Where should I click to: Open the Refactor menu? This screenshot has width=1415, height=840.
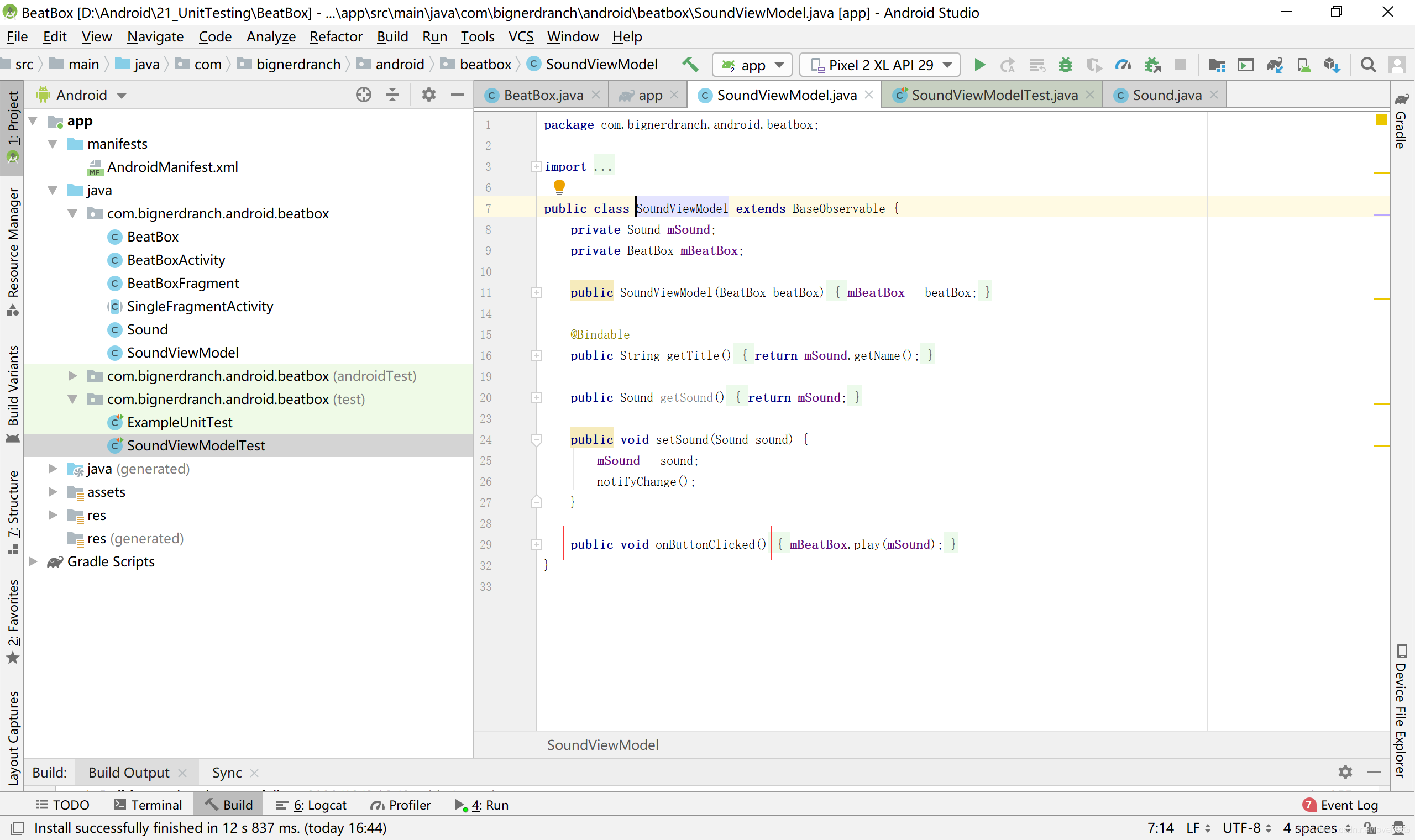point(336,37)
